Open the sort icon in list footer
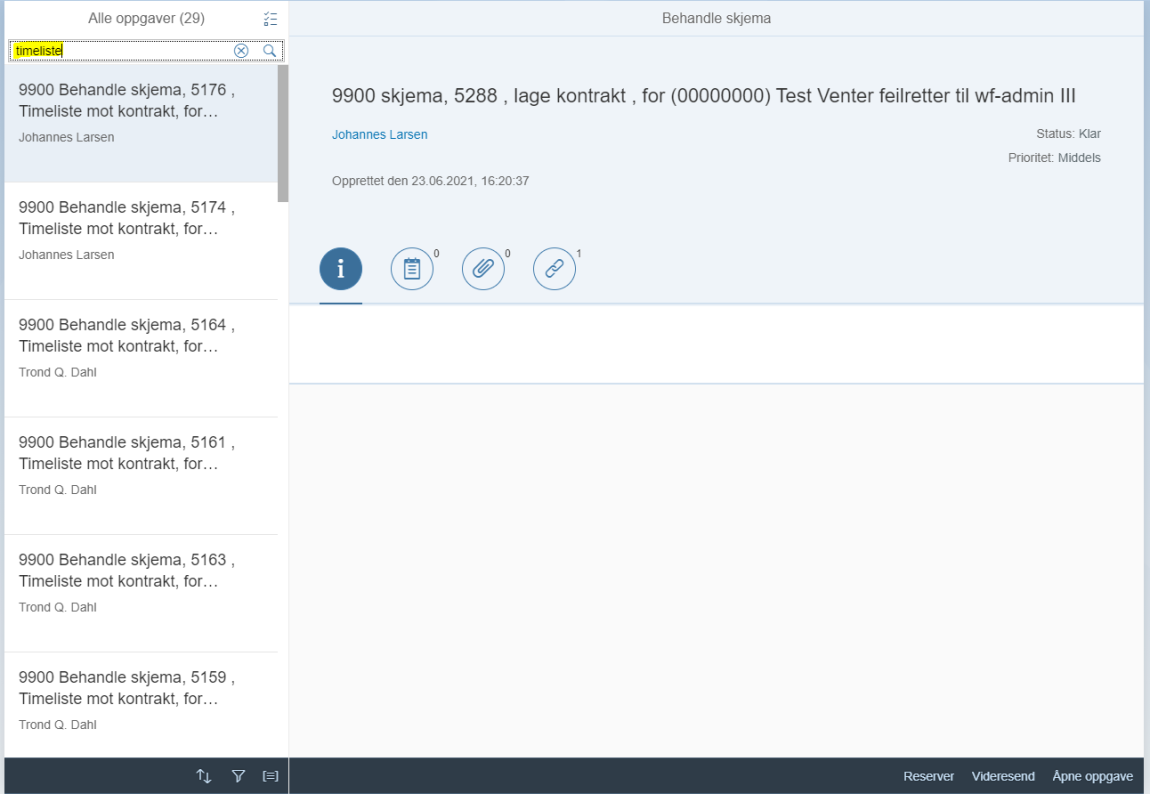 point(204,776)
